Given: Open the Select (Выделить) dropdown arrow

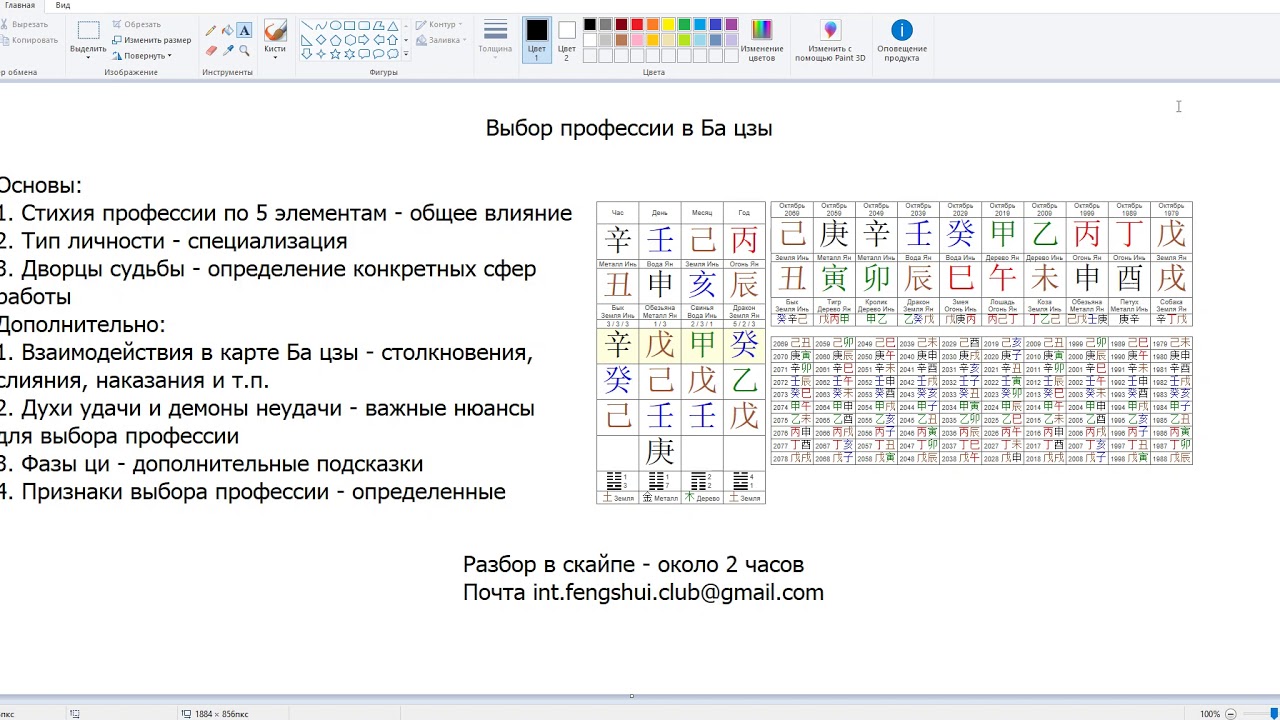Looking at the screenshot, I should pos(88,57).
